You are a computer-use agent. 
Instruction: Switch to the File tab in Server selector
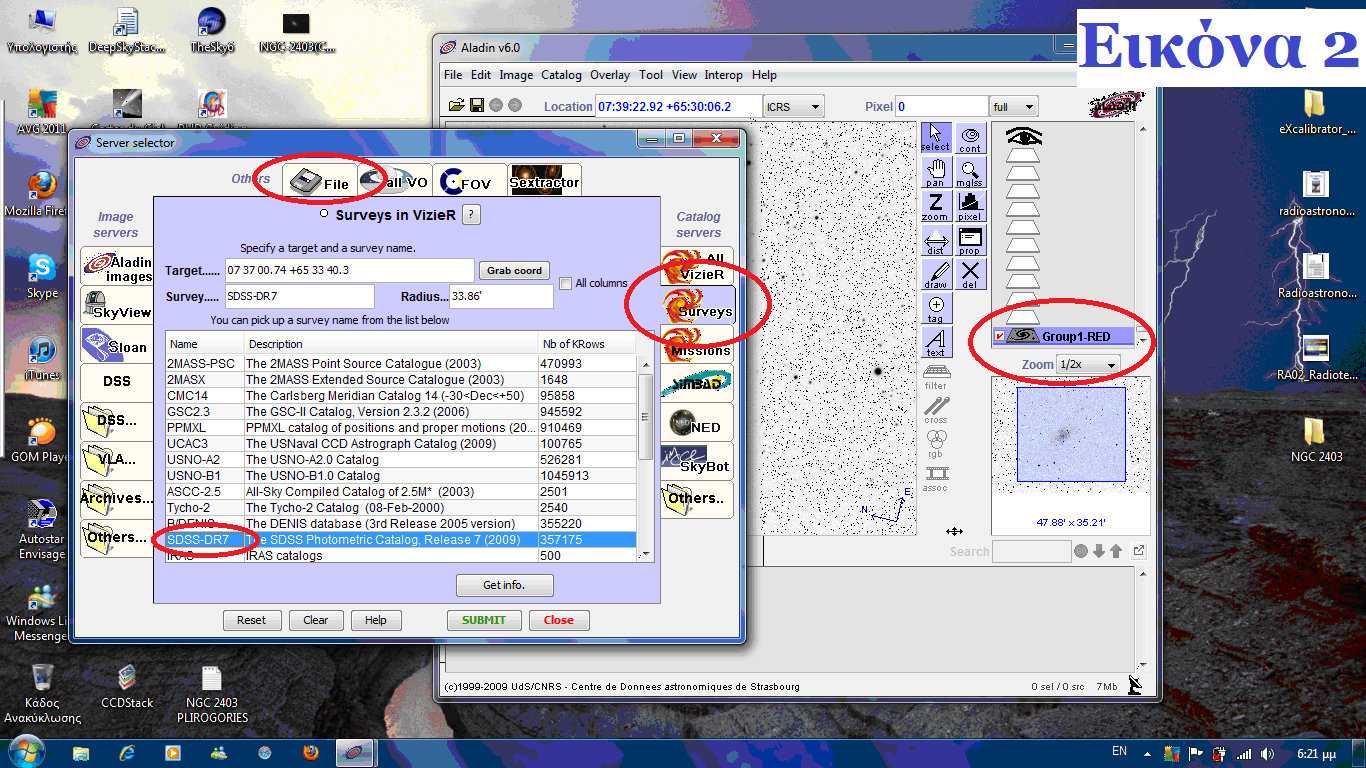319,181
